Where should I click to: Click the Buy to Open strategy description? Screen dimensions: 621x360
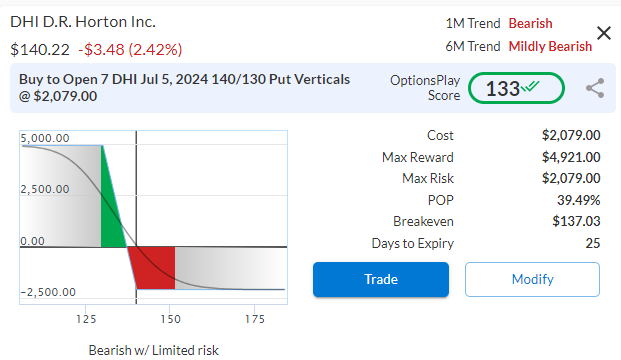pyautogui.click(x=184, y=88)
